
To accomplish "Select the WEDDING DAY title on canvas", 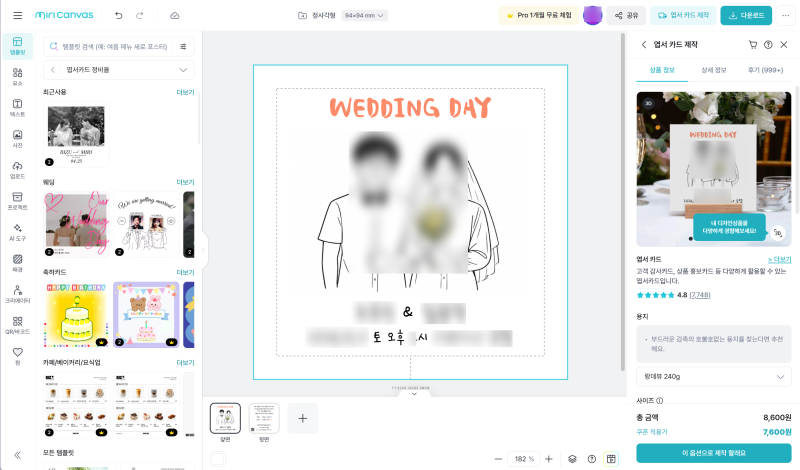I will pyautogui.click(x=410, y=108).
